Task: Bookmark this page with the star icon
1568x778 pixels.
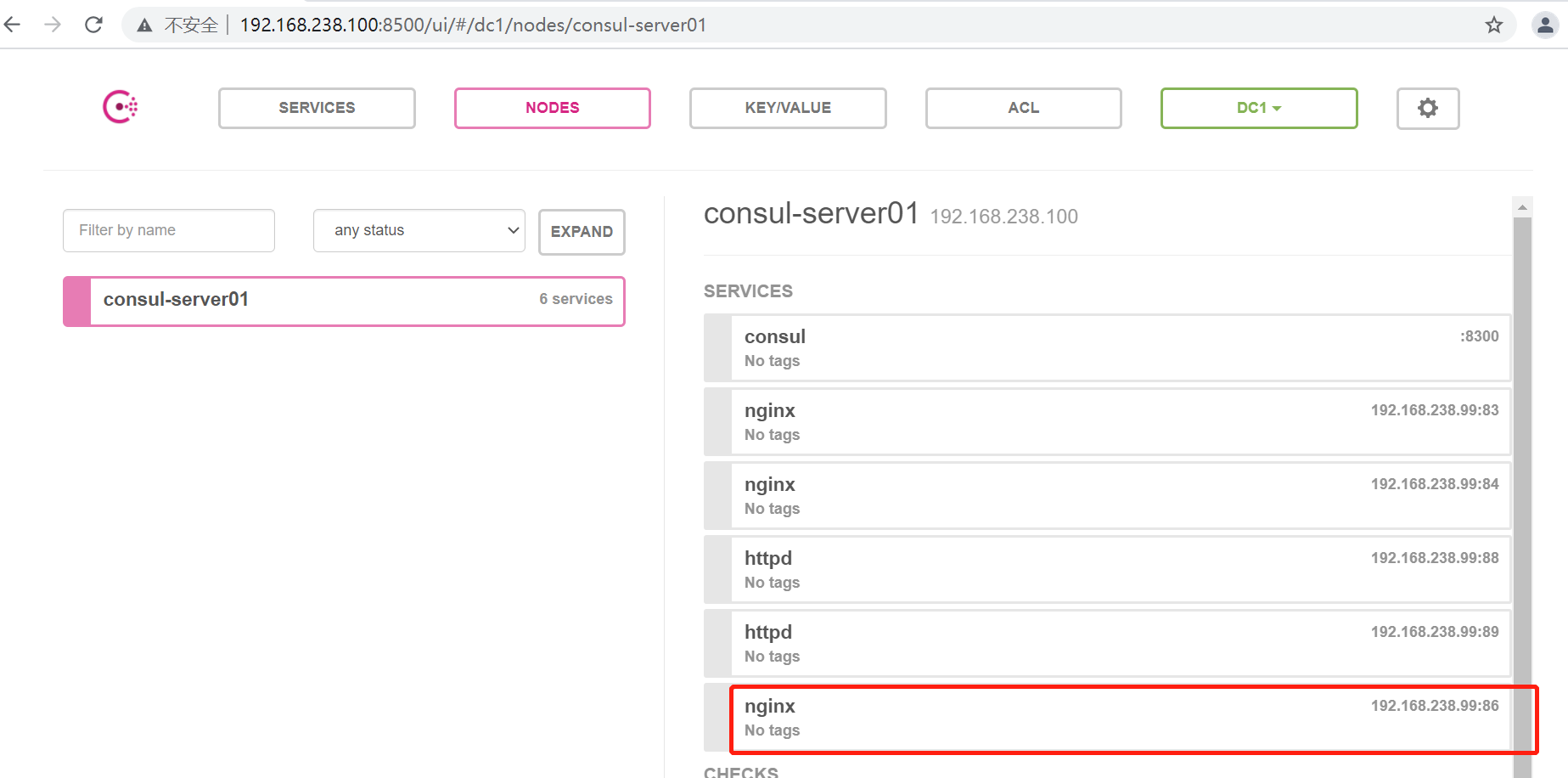Action: click(x=1494, y=25)
